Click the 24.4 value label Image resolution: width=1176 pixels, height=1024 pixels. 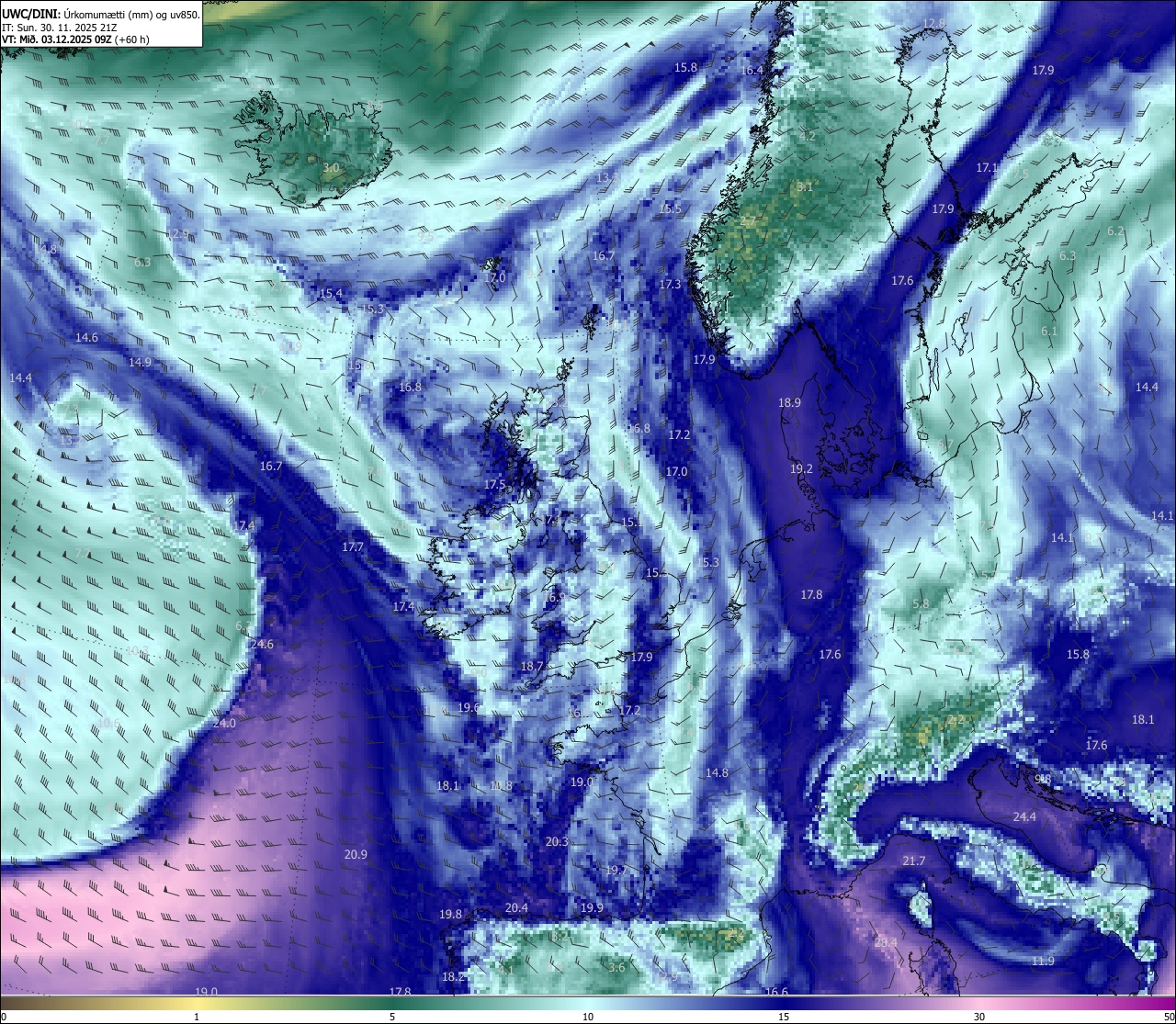click(1024, 817)
